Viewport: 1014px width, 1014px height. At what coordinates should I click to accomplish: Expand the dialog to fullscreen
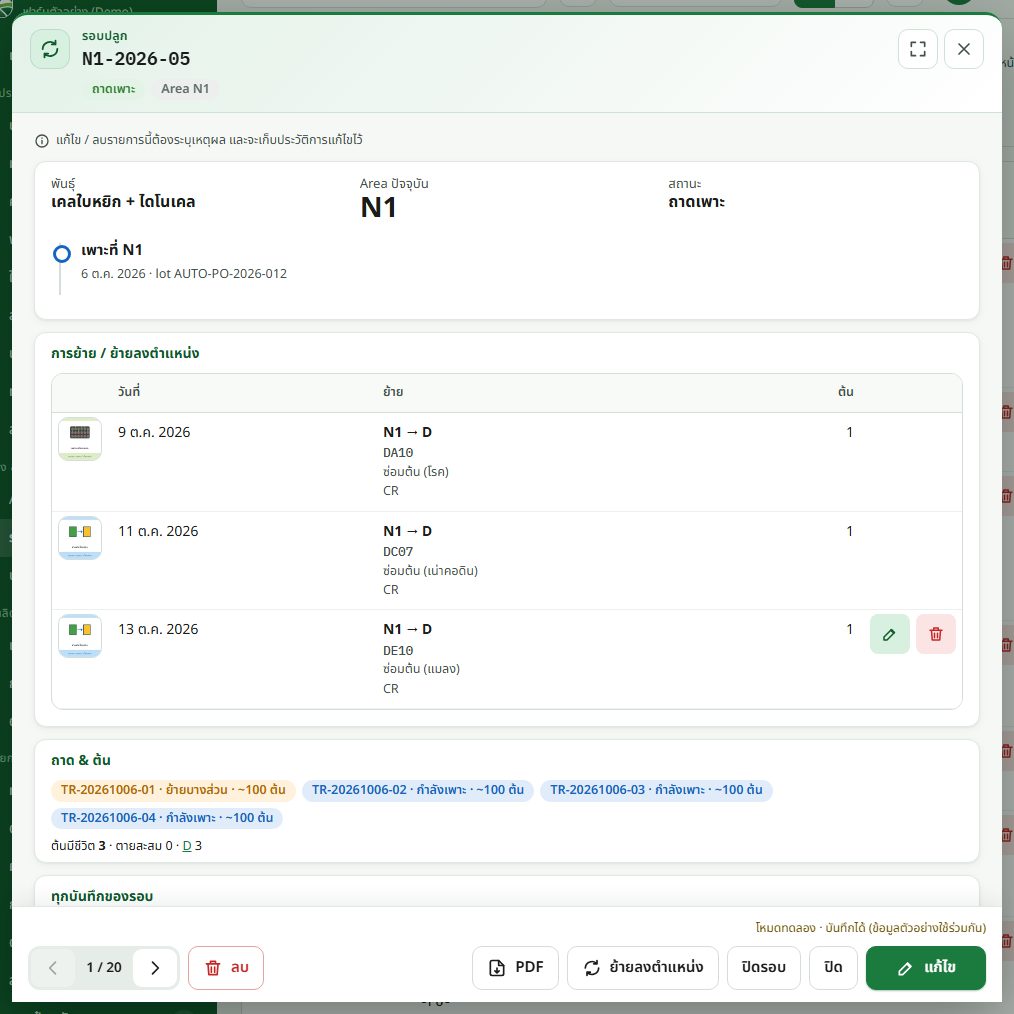click(918, 49)
